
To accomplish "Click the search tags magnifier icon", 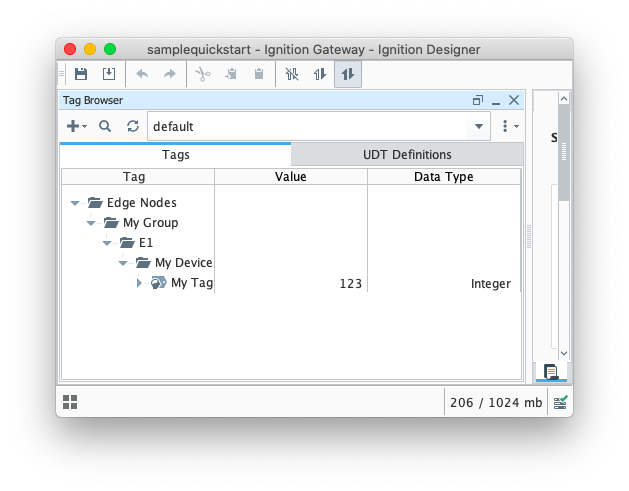I will tap(105, 126).
